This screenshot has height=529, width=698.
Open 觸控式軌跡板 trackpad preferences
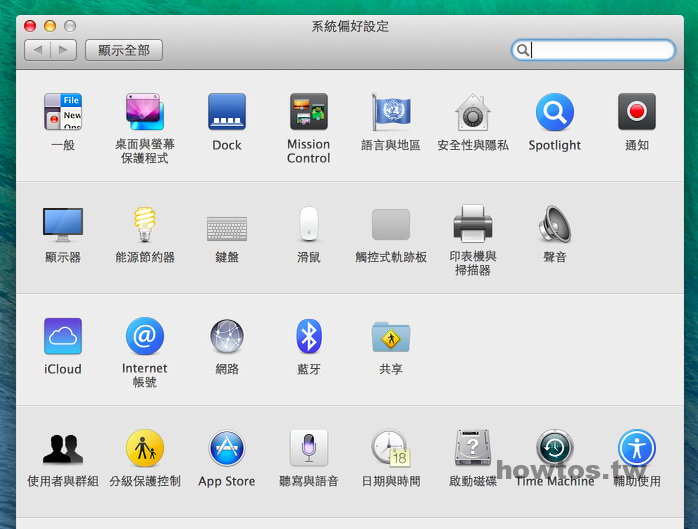click(390, 224)
